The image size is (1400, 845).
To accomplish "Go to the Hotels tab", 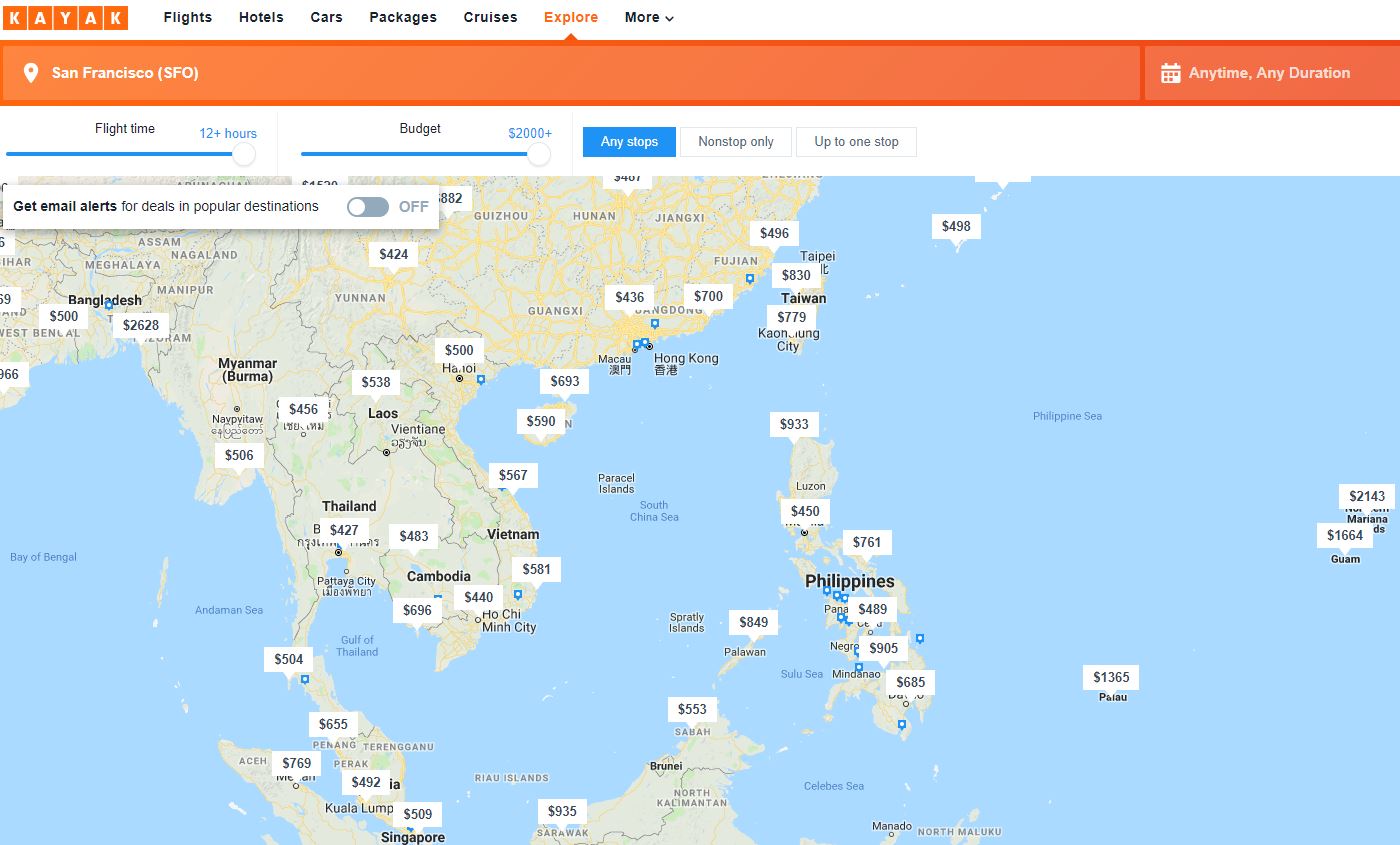I will click(x=261, y=17).
